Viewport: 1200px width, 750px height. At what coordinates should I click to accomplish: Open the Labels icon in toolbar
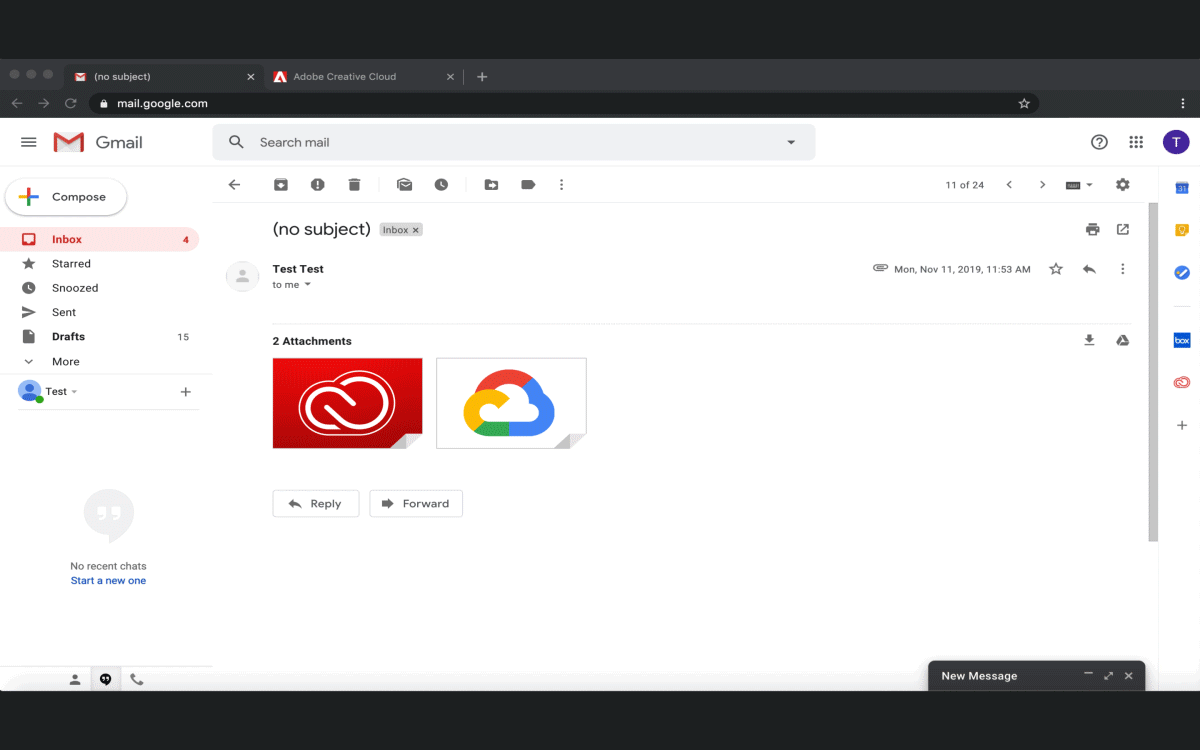[x=528, y=185]
